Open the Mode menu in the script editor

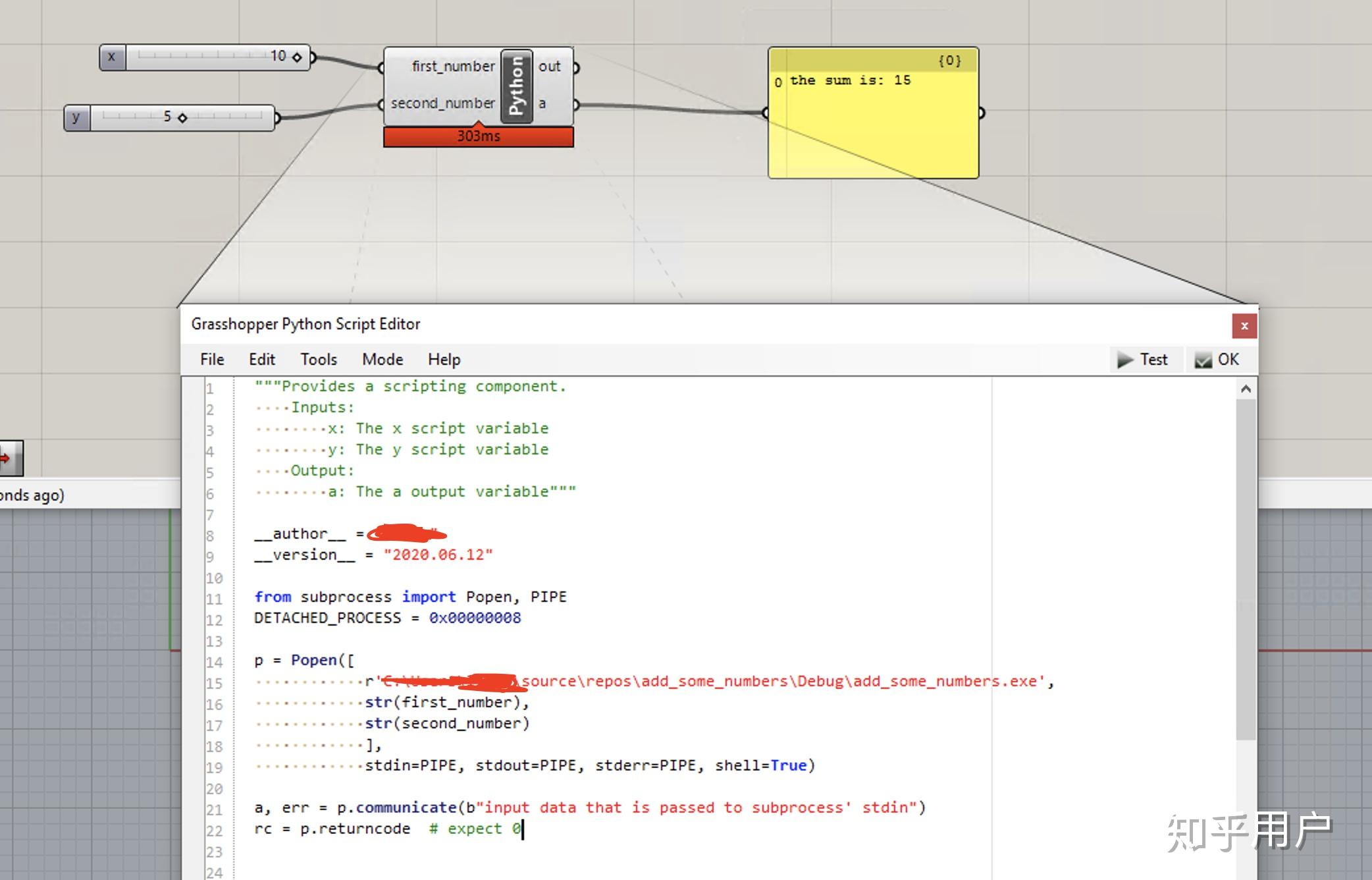click(383, 360)
